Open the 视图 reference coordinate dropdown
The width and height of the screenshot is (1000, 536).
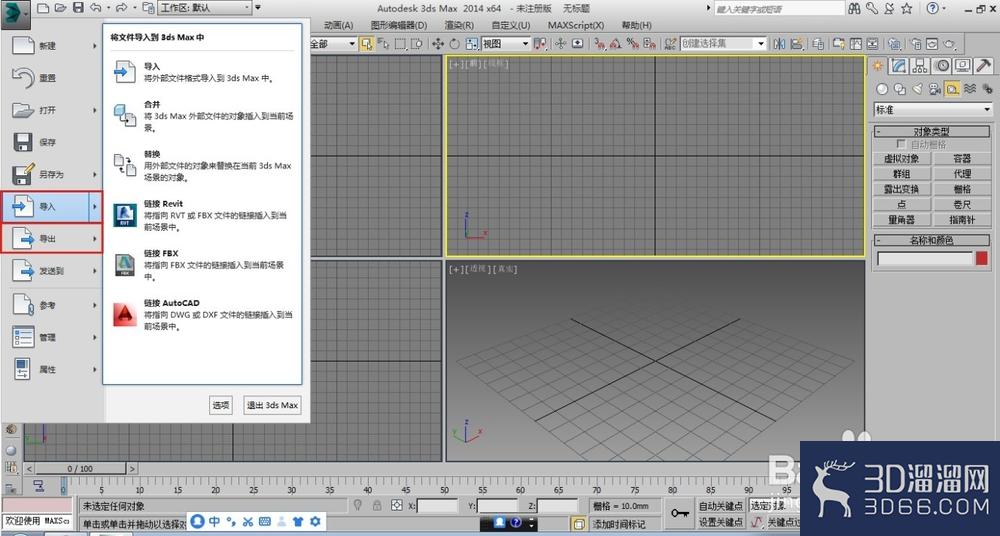[506, 43]
